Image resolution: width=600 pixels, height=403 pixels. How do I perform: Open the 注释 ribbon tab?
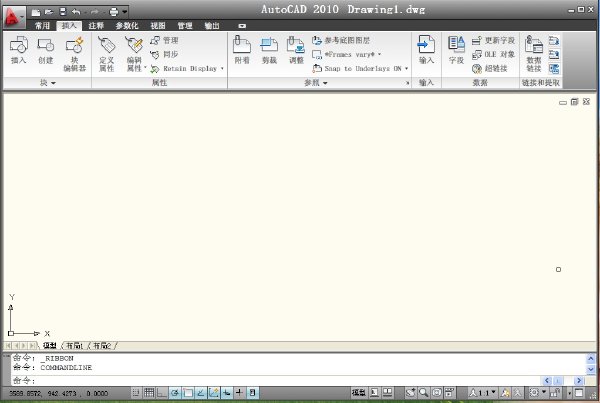click(96, 26)
